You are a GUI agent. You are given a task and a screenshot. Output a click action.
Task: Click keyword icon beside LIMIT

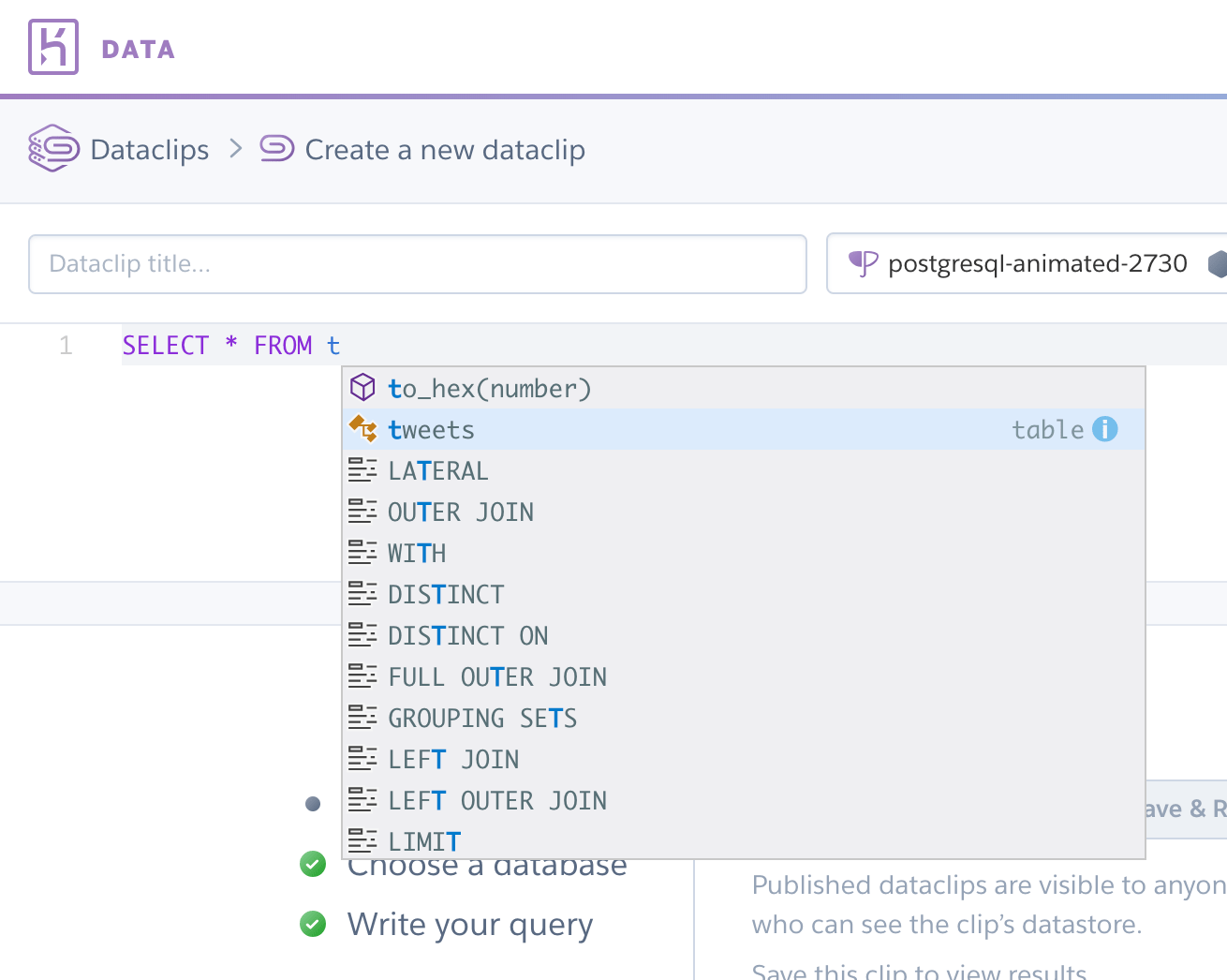click(362, 840)
